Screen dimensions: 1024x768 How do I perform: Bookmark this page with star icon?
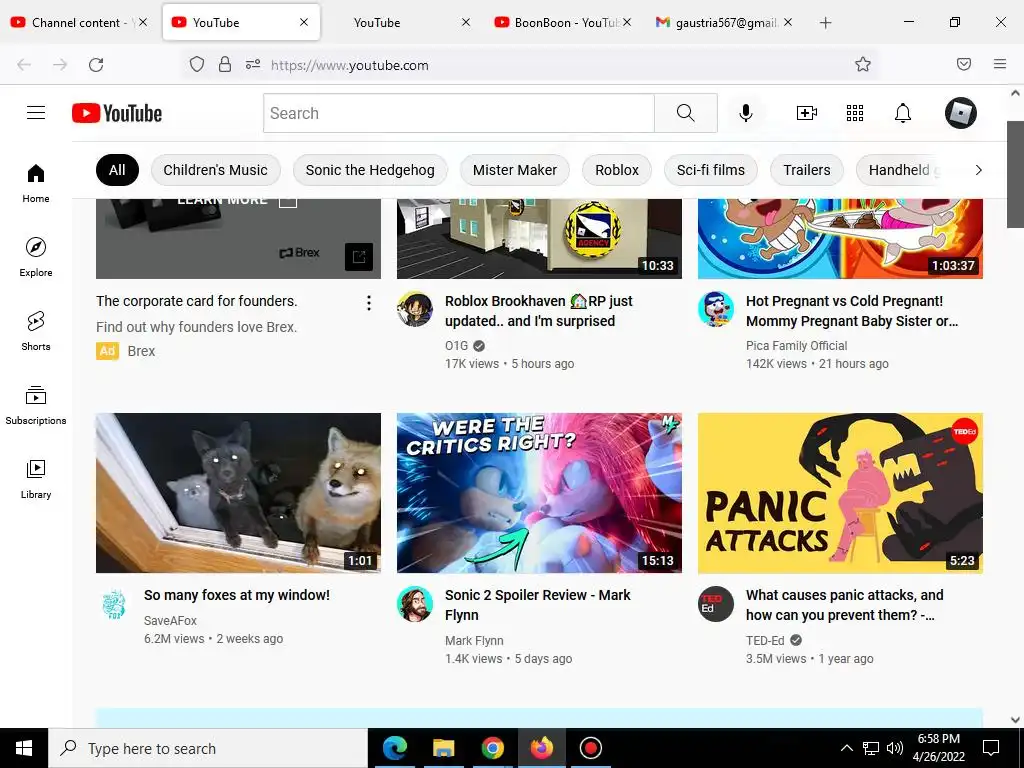tap(863, 64)
